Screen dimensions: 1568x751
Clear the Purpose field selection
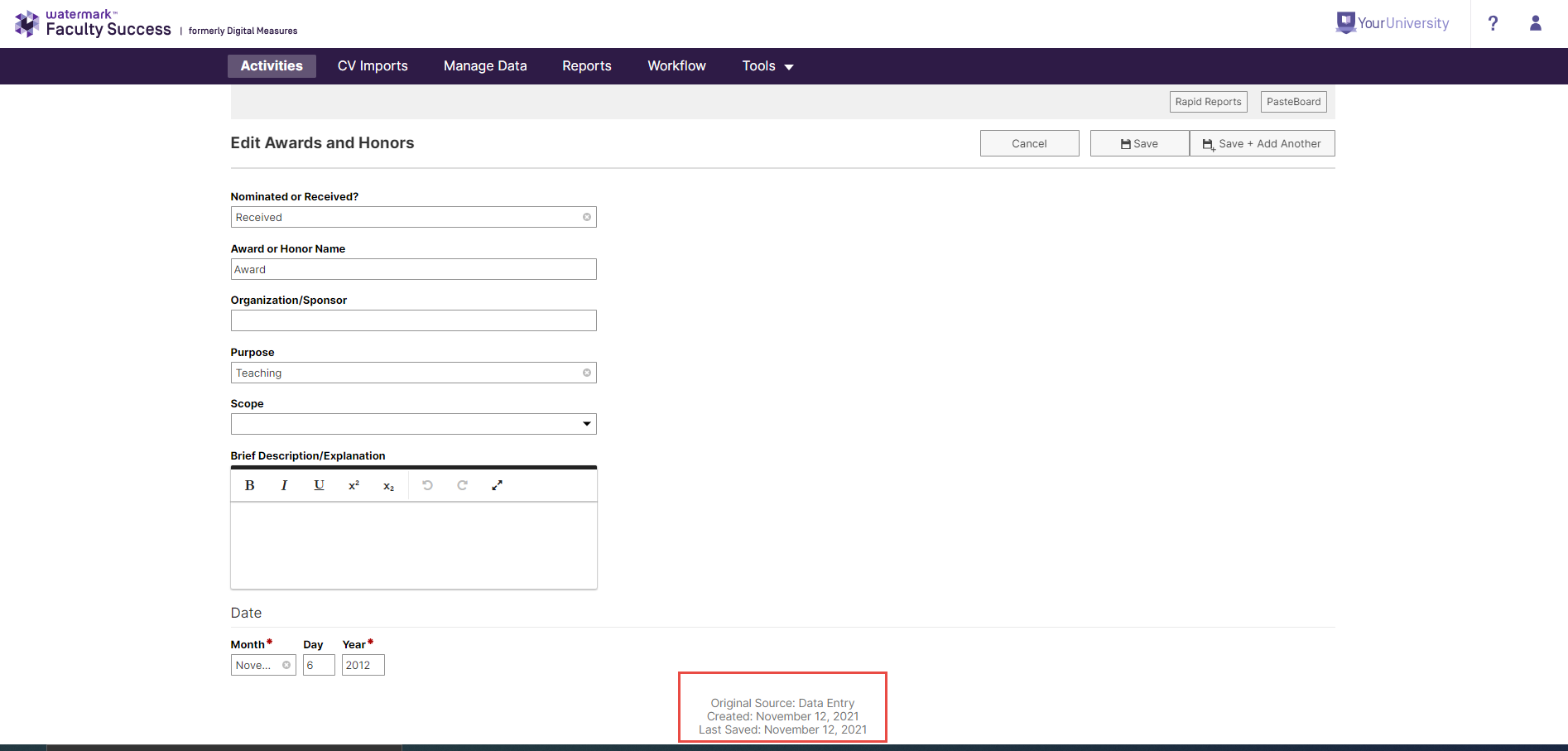click(586, 373)
